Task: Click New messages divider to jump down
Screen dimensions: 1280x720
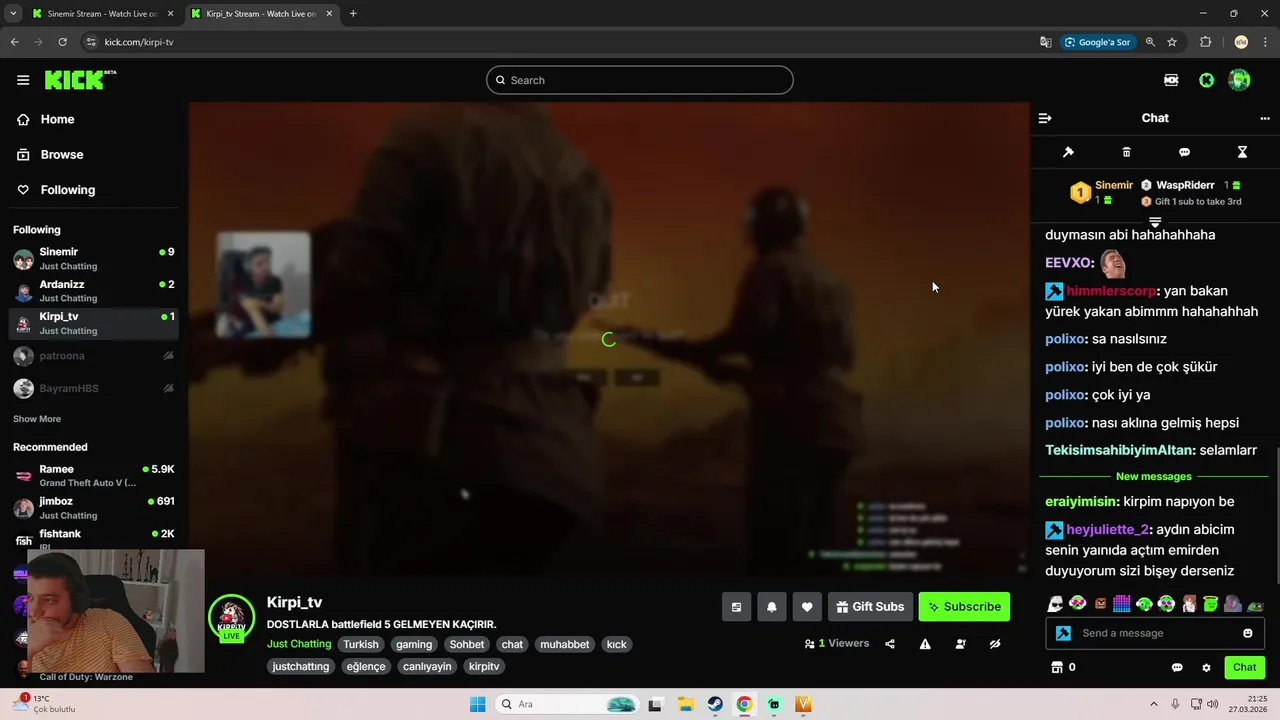Action: tap(1154, 476)
